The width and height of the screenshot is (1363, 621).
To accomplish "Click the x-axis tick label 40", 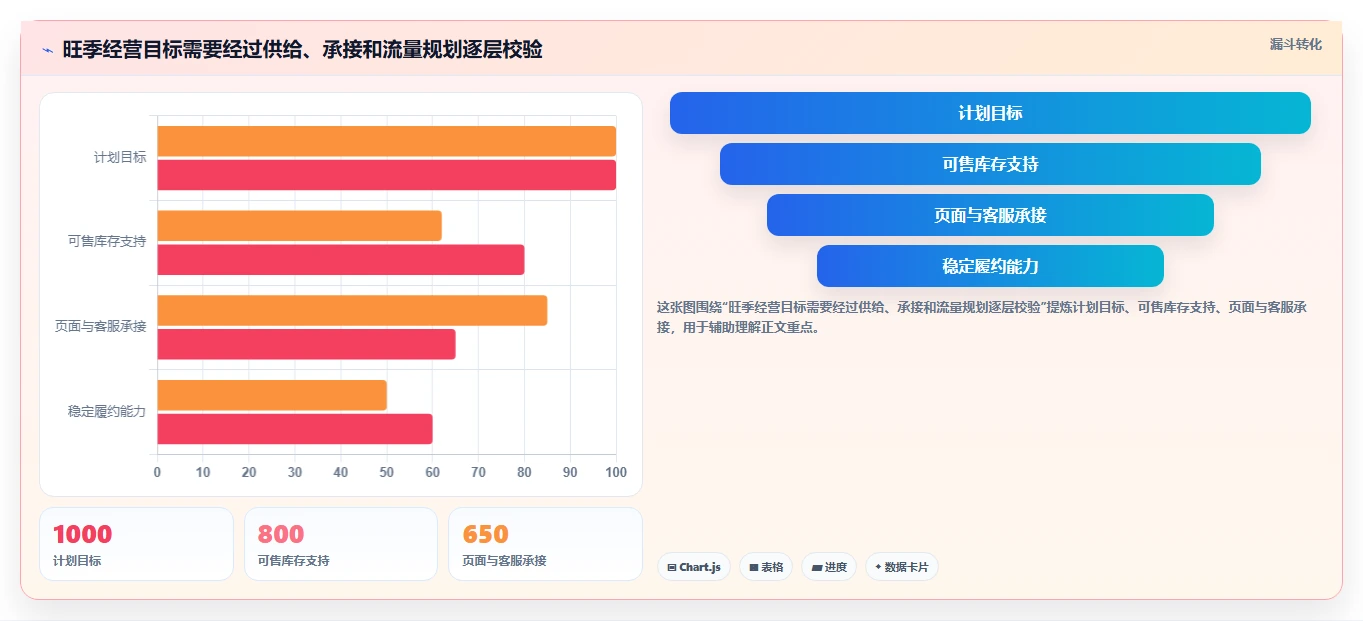I will [341, 472].
